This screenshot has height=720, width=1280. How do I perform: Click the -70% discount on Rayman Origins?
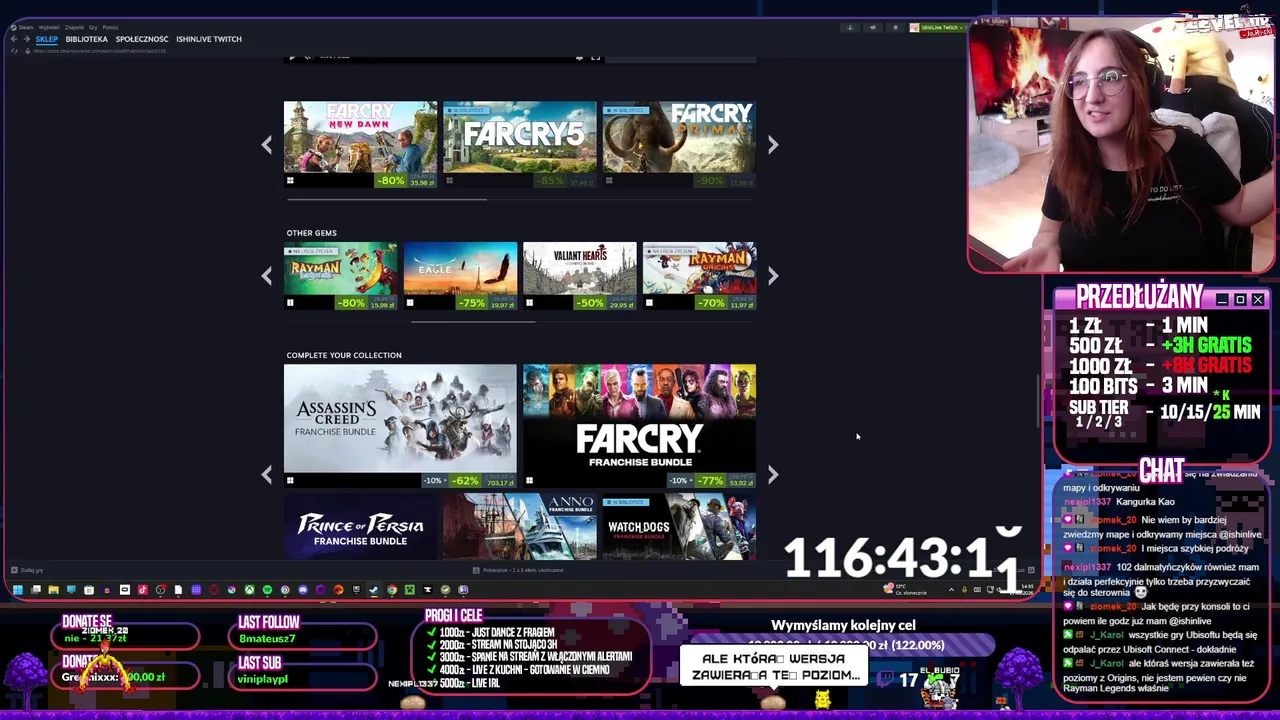pos(711,303)
